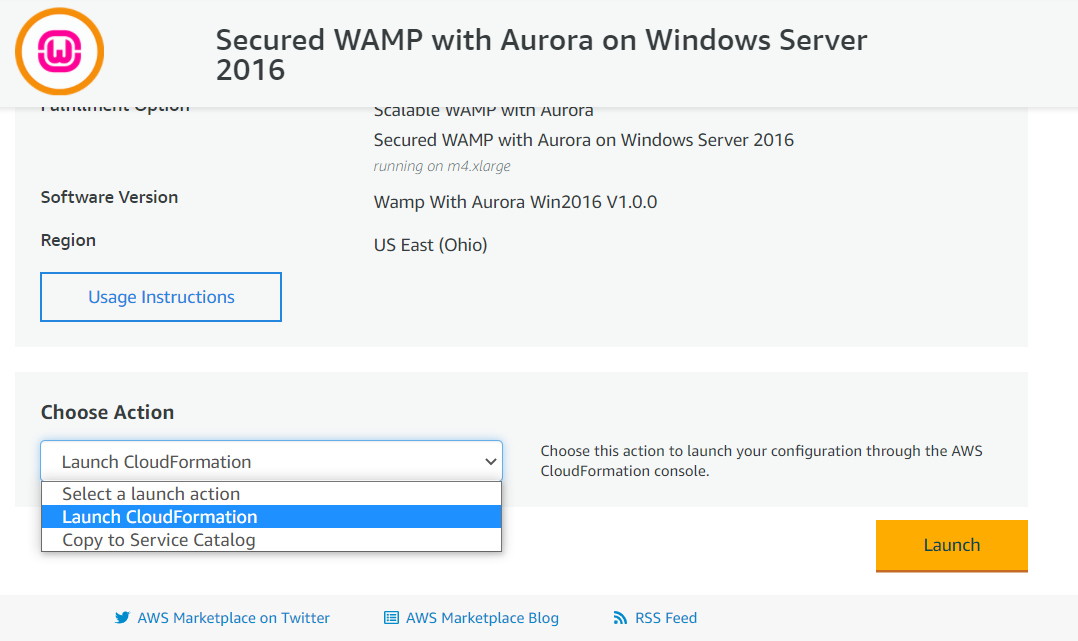Choose Copy to Service Catalog option
The width and height of the screenshot is (1078, 641).
pyautogui.click(x=272, y=540)
